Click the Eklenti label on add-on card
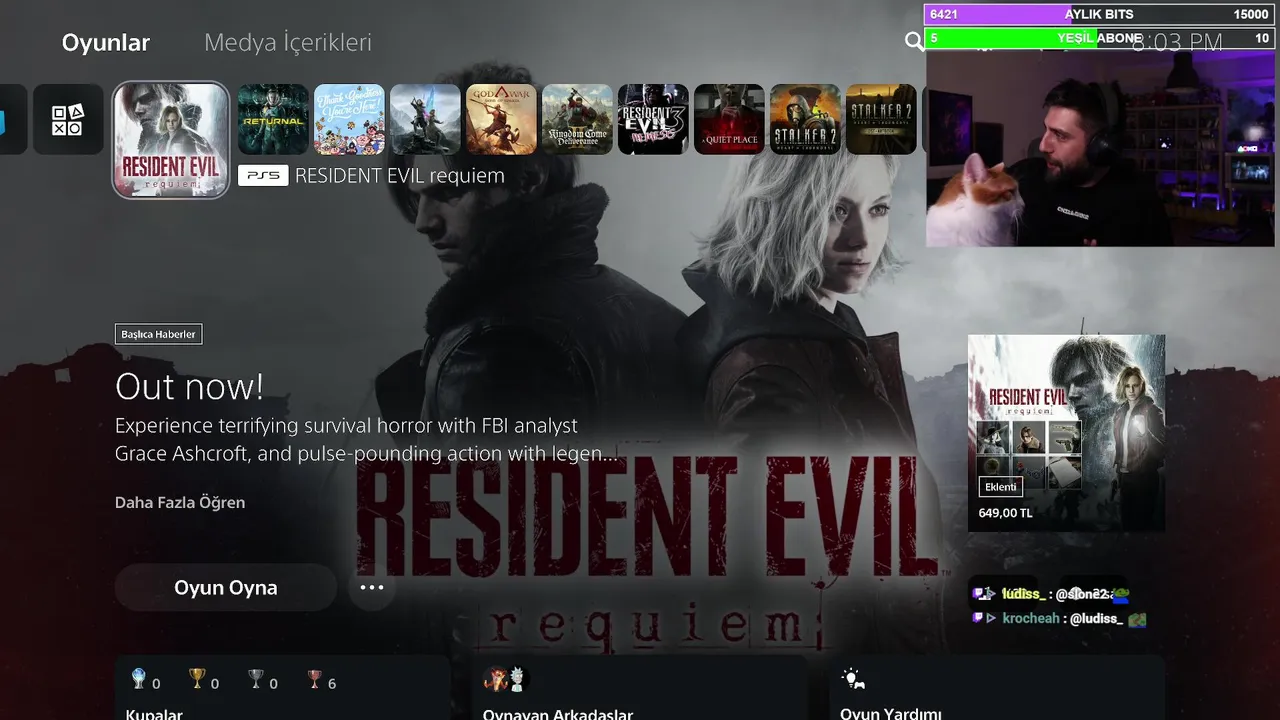 coord(1001,487)
